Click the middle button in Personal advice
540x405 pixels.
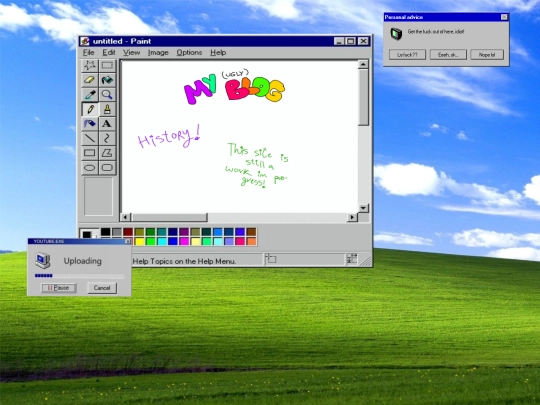coord(448,54)
